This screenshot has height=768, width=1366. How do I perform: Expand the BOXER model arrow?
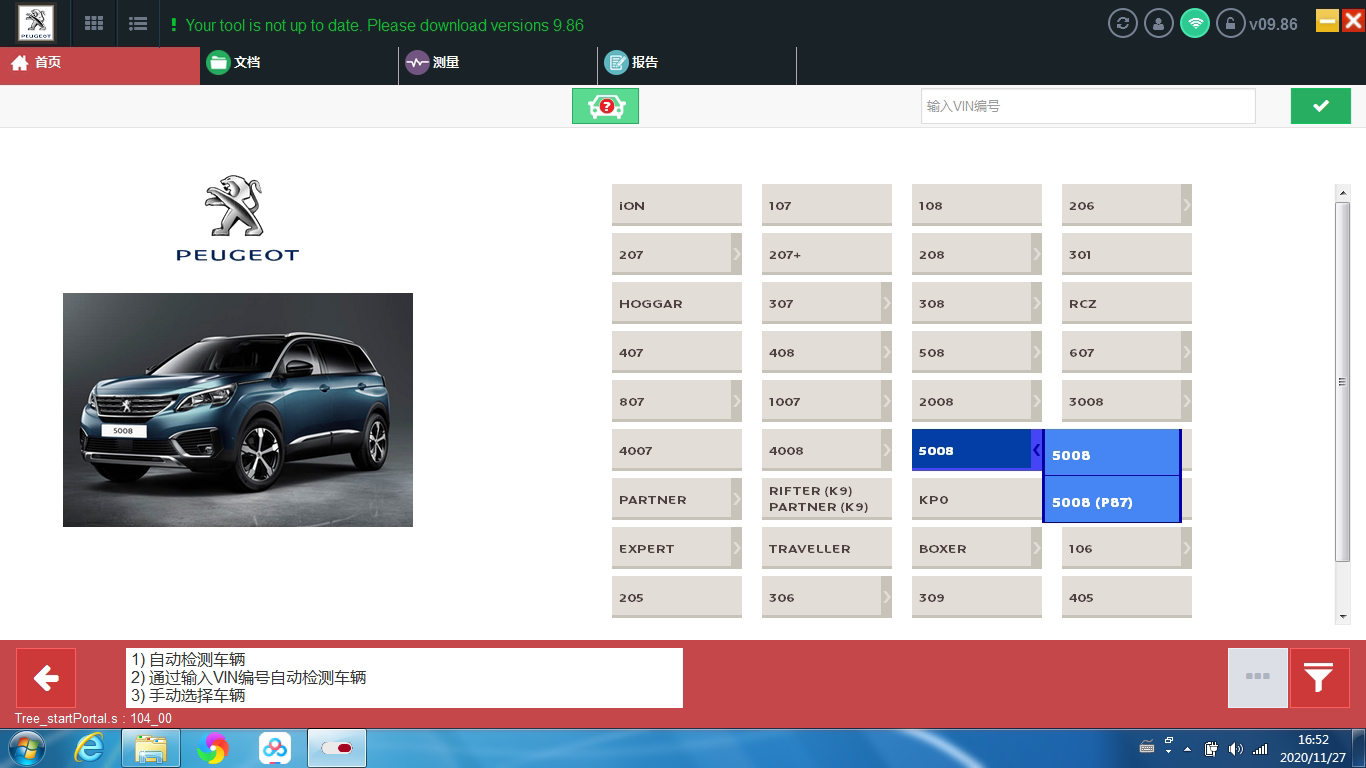[x=1036, y=548]
